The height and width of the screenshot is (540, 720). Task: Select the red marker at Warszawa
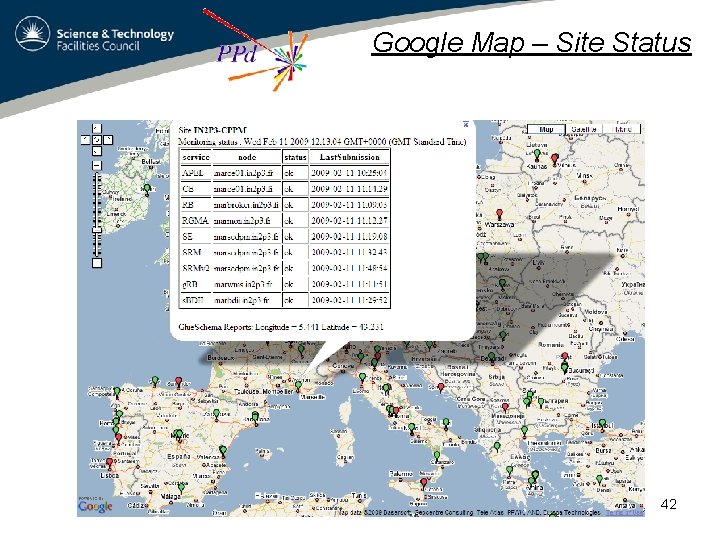500,215
